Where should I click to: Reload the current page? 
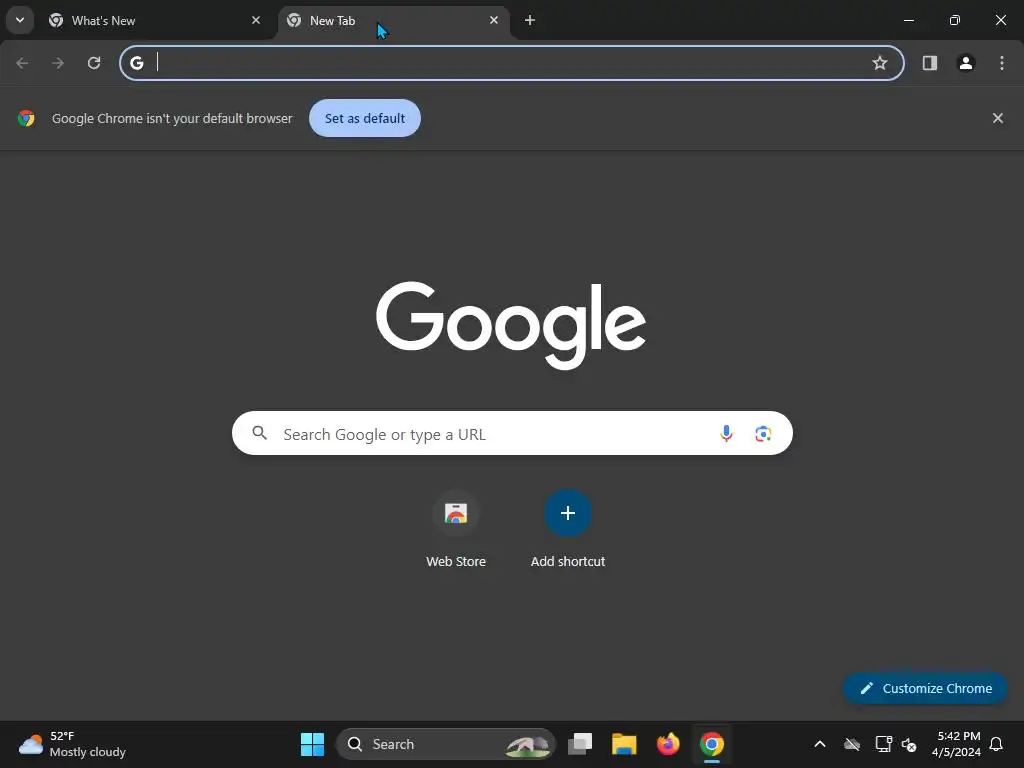94,63
